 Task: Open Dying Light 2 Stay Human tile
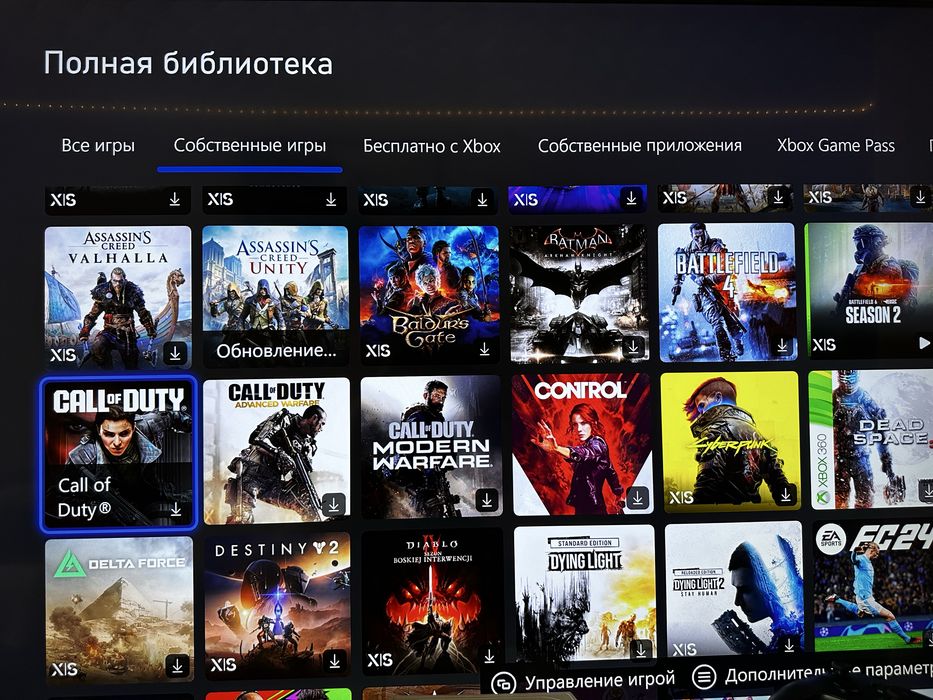click(734, 590)
